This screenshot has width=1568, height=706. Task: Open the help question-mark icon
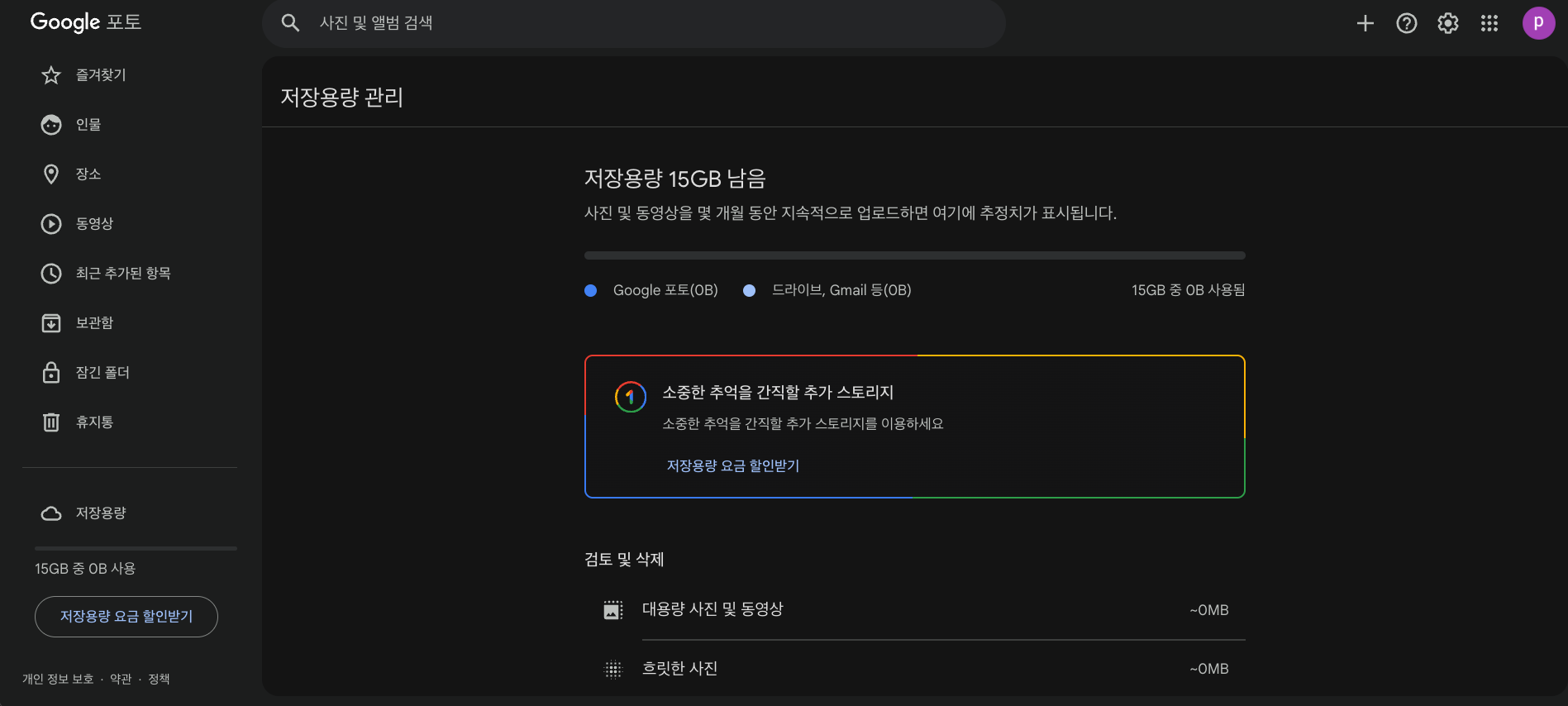tap(1406, 23)
